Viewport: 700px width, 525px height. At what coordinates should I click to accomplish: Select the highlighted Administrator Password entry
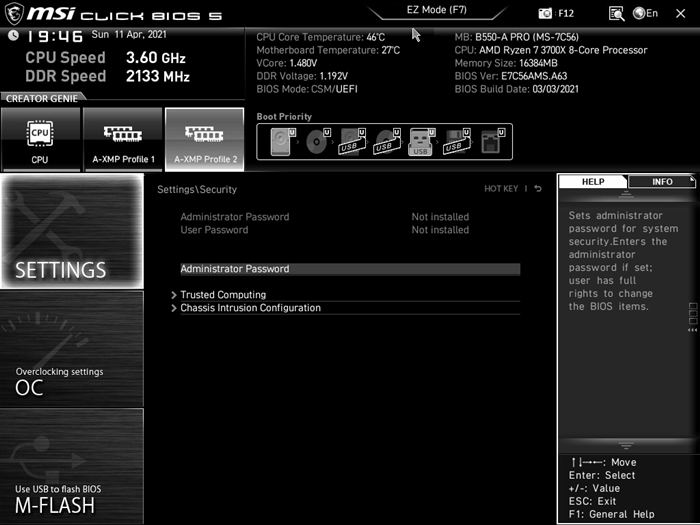click(350, 269)
